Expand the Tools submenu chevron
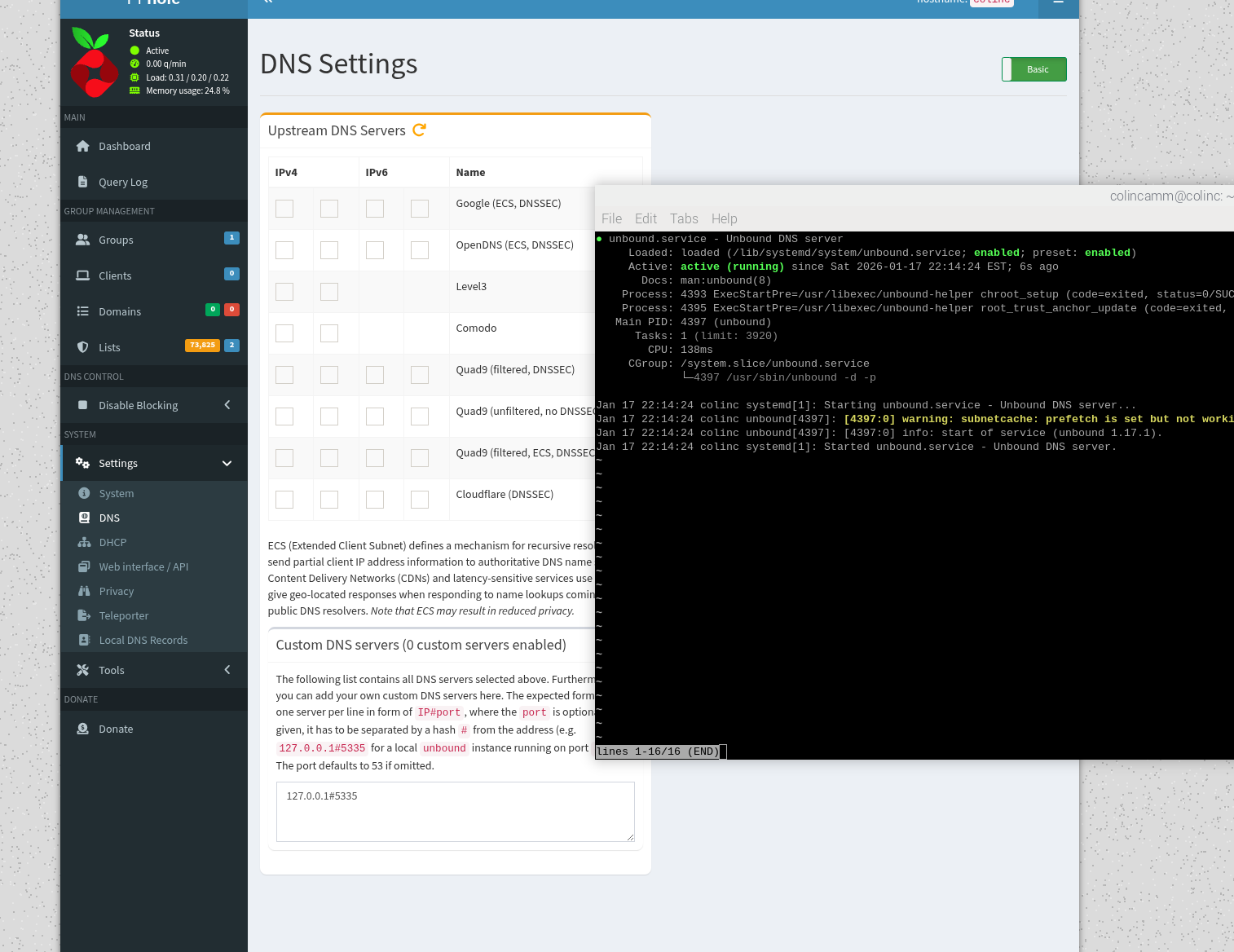1234x952 pixels. coord(227,670)
